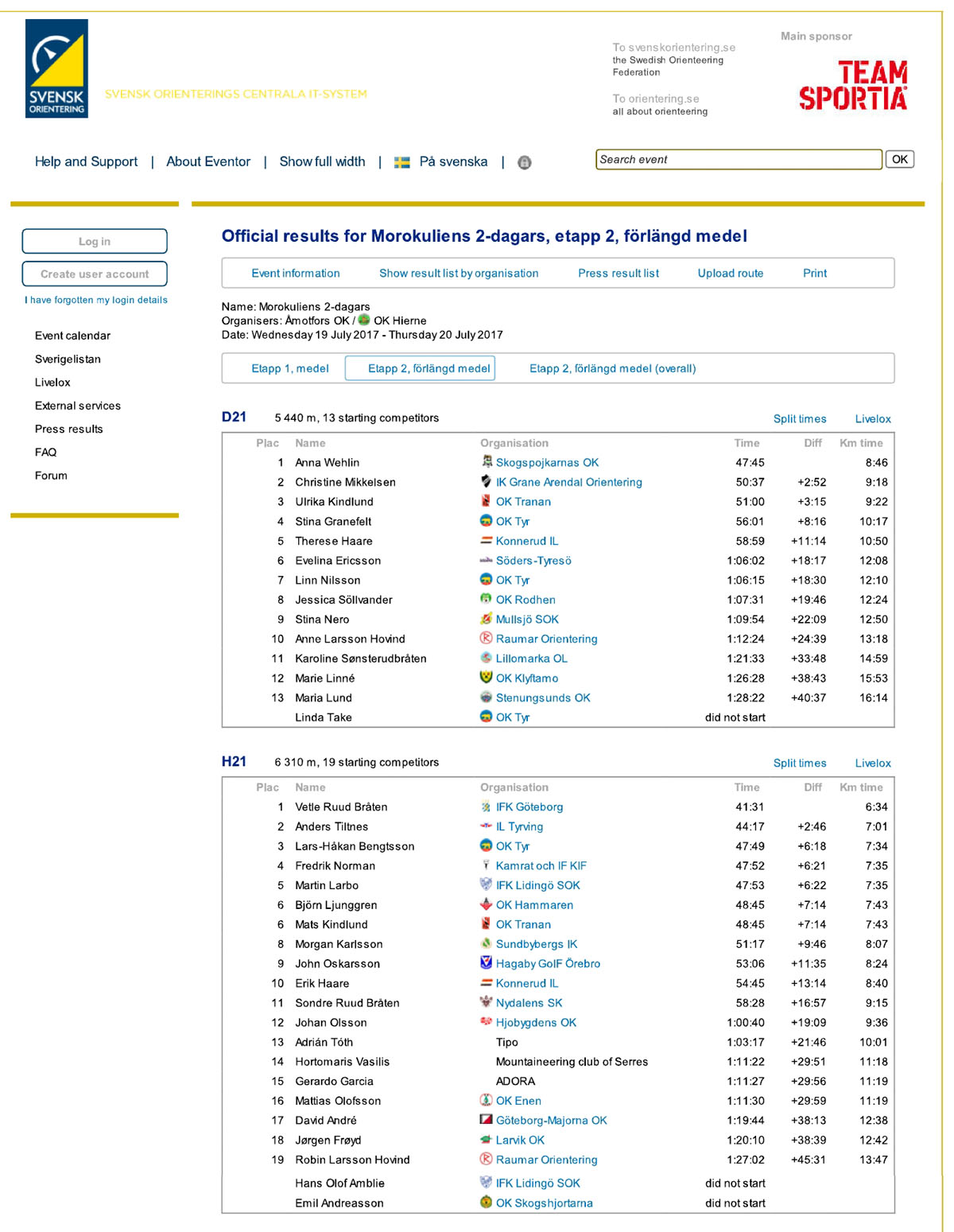The image size is (954, 1232).
Task: Click the Print link
Action: [x=815, y=273]
